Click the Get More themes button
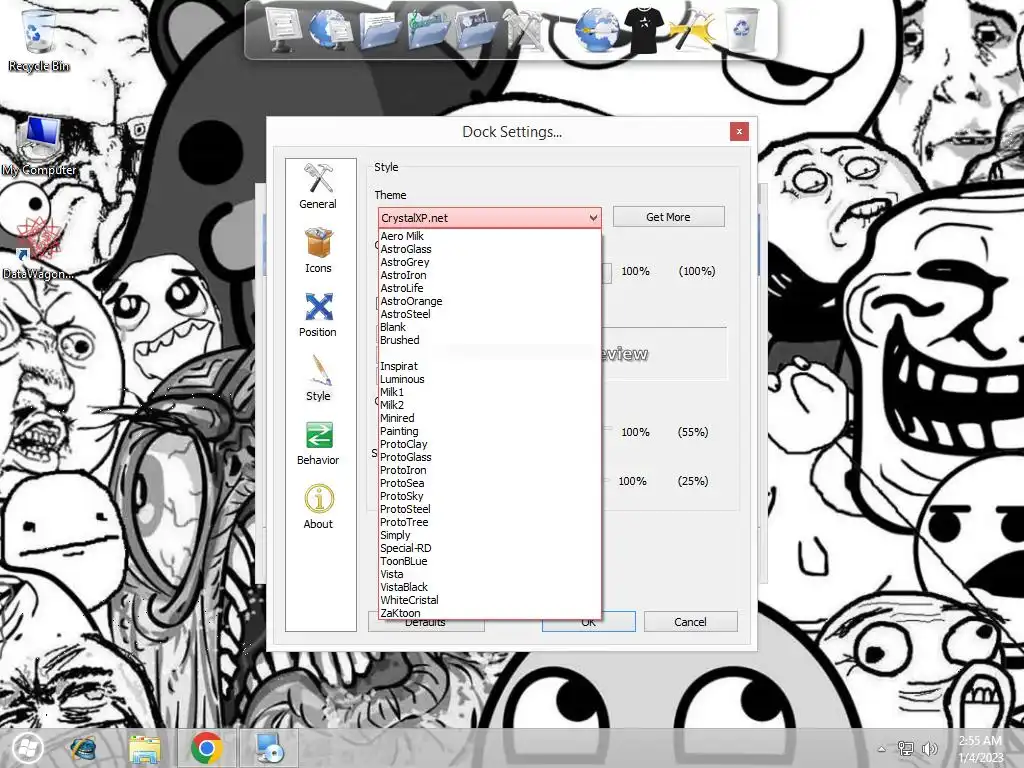Screen dimensions: 1024x768 click(668, 217)
